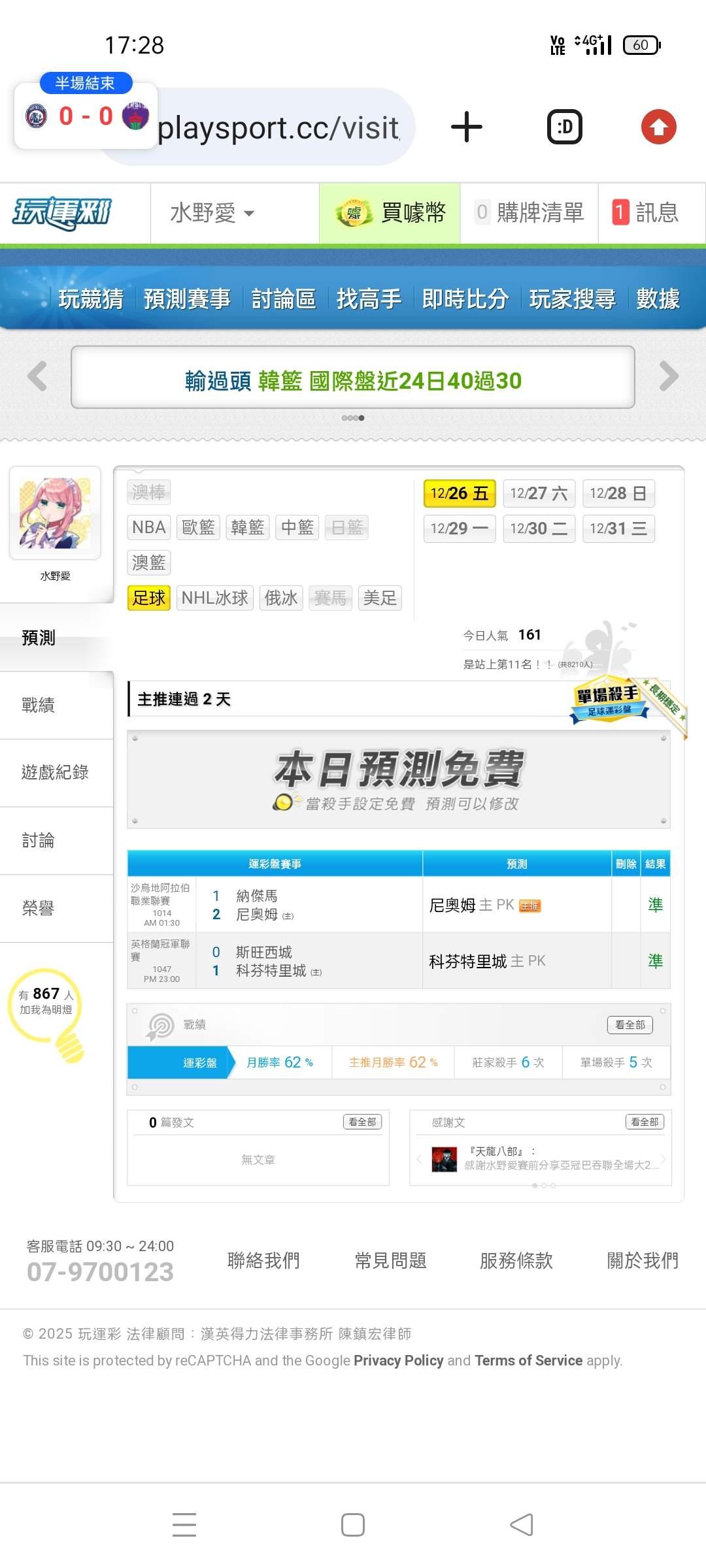
Task: Tap the red upload arrow icon
Action: tap(658, 127)
